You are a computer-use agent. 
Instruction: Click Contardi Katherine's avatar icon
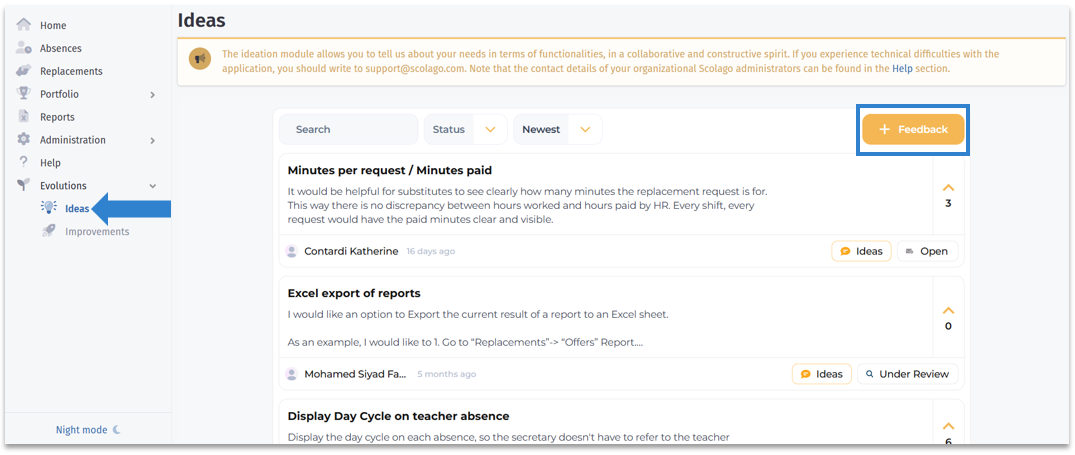[x=291, y=251]
